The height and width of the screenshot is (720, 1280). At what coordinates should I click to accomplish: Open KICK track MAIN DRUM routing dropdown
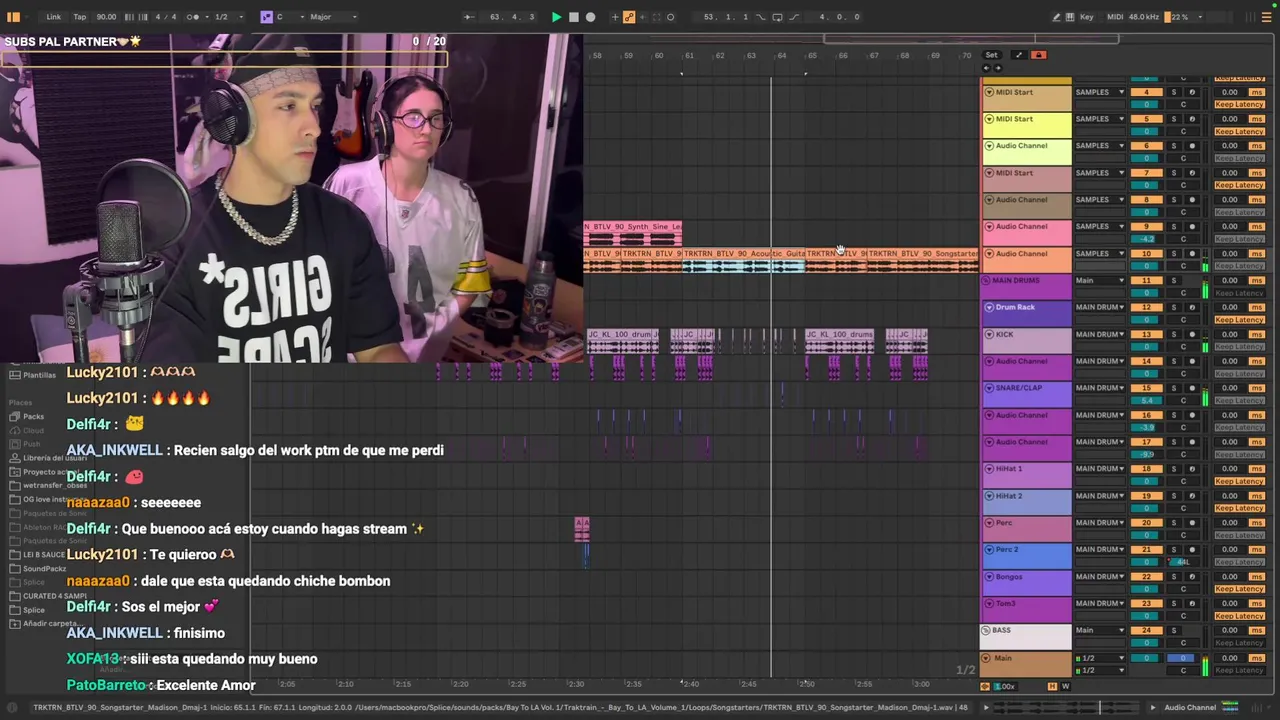1099,334
